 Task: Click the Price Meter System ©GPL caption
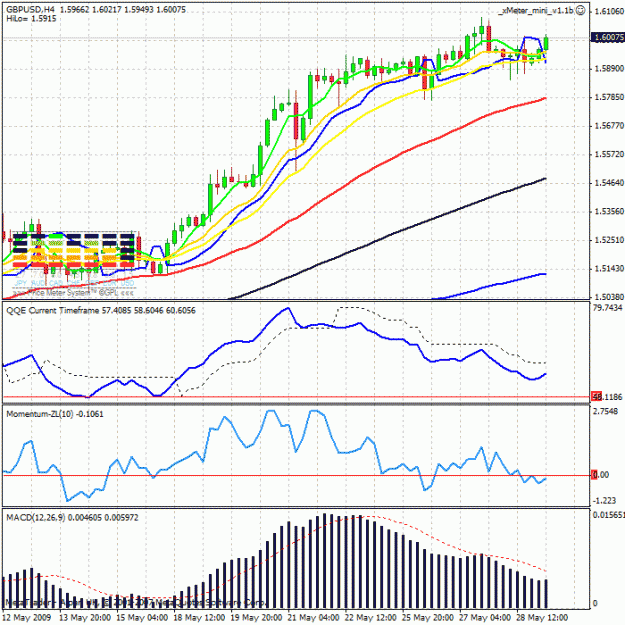coord(74,293)
